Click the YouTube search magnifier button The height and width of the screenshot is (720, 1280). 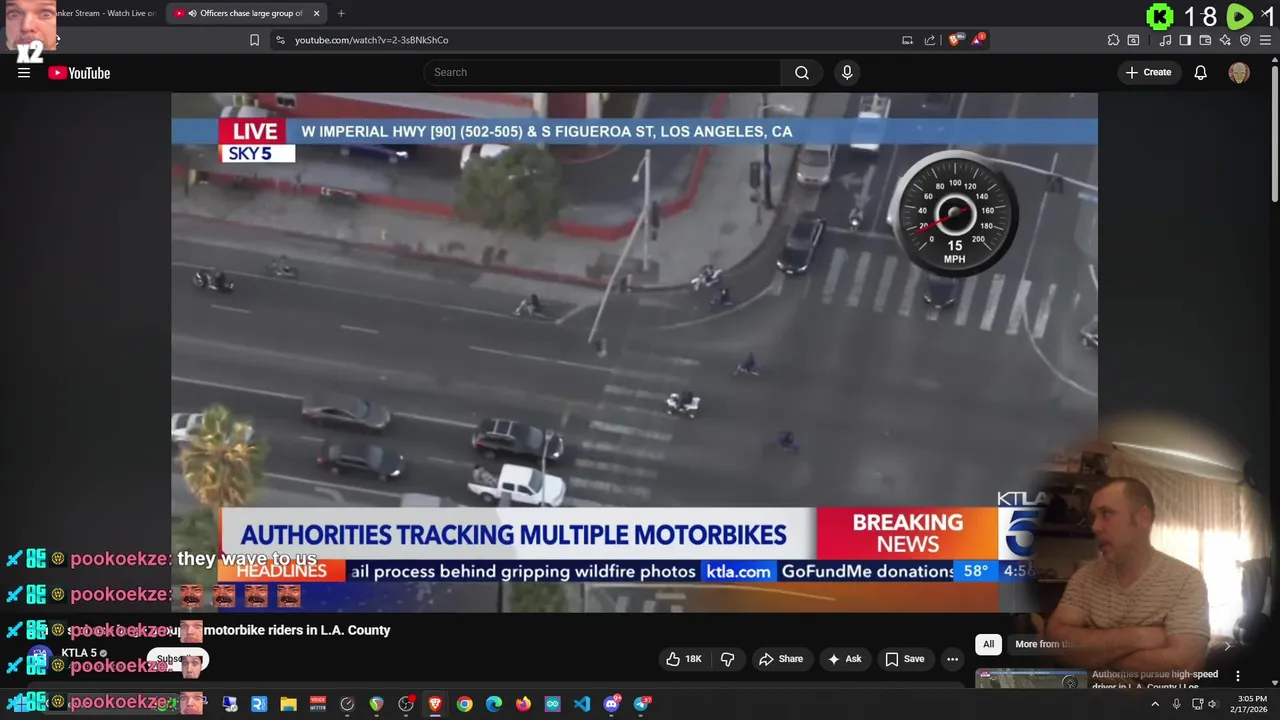pyautogui.click(x=802, y=72)
